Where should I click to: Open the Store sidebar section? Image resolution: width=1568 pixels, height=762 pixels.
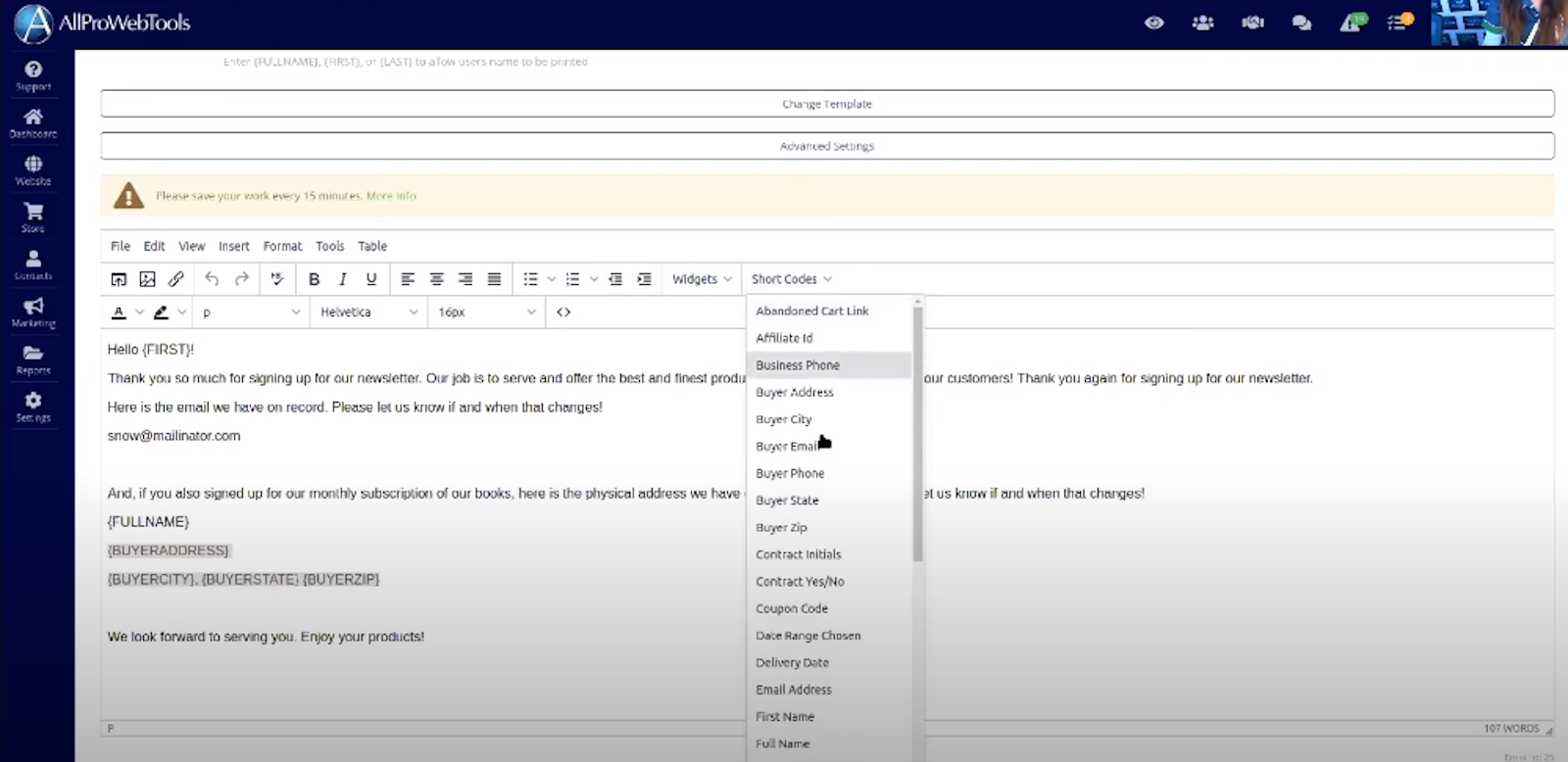pyautogui.click(x=33, y=217)
